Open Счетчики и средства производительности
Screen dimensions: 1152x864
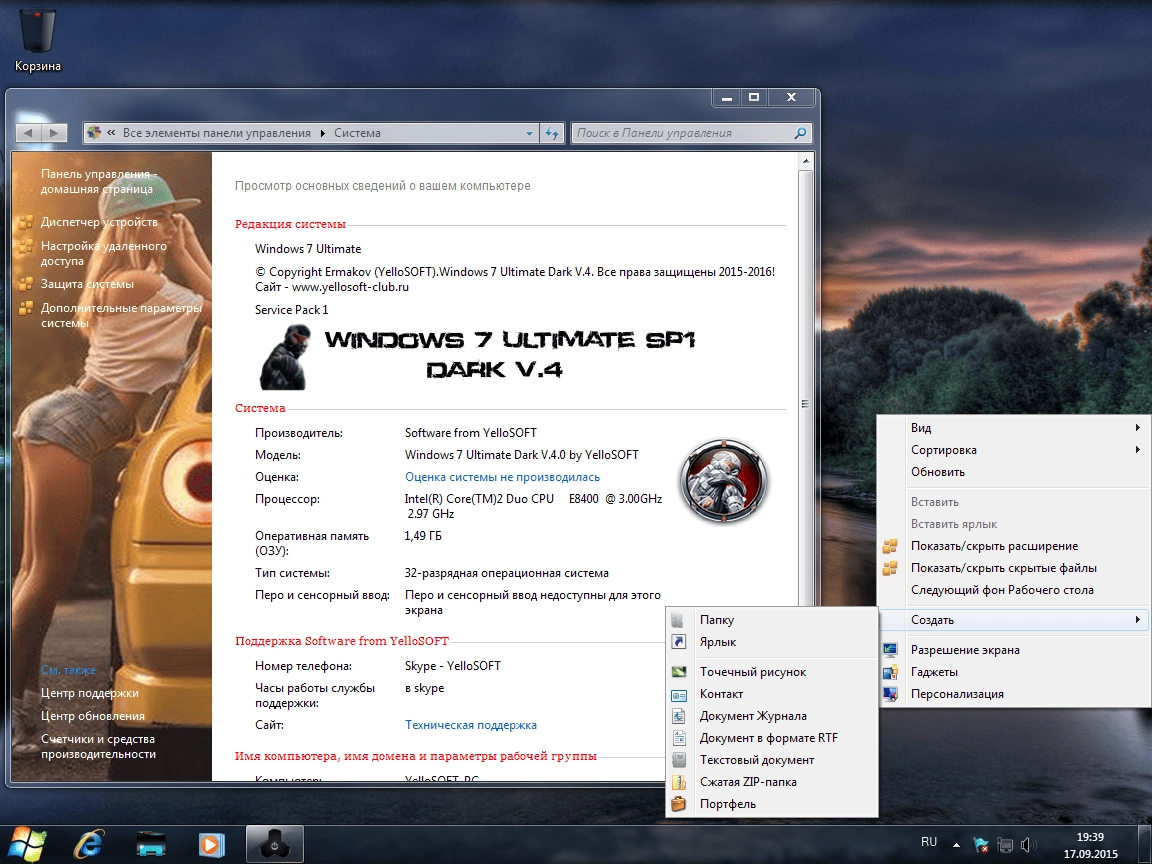98,746
